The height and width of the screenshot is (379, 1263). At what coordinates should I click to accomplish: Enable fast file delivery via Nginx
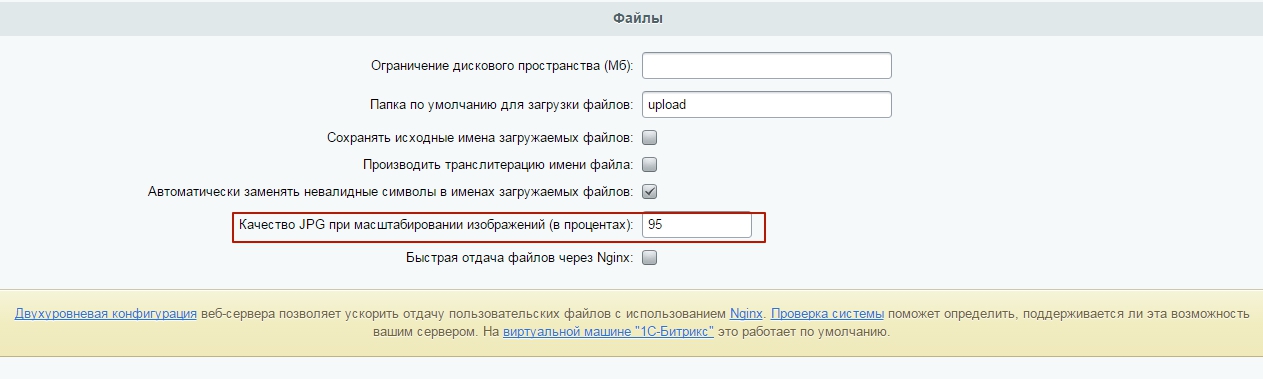click(x=649, y=258)
